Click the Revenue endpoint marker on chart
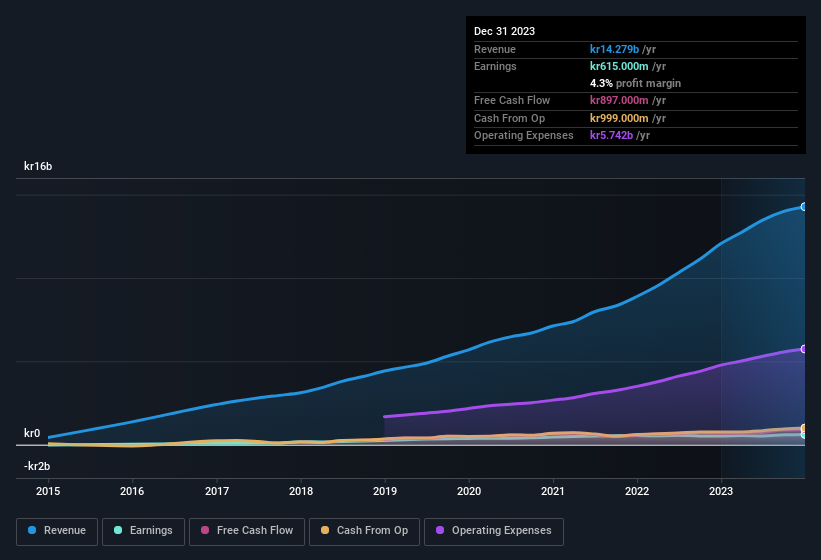The image size is (821, 560). [x=803, y=207]
